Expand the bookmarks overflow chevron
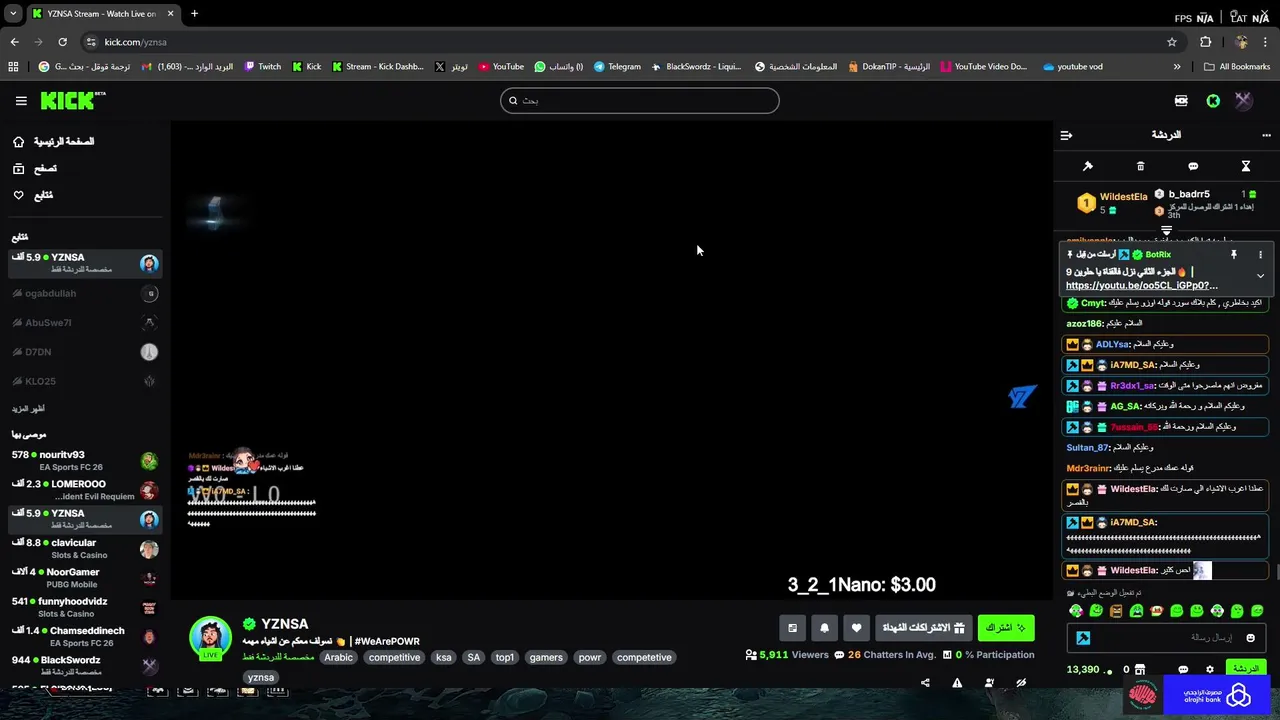1280x720 pixels. tap(1177, 67)
